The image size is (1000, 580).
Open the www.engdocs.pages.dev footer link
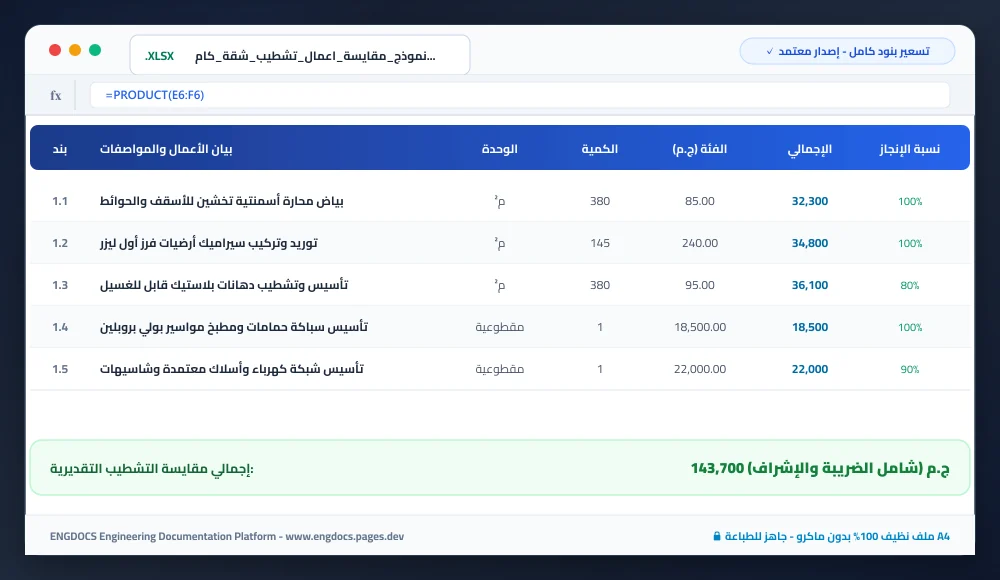coord(344,537)
